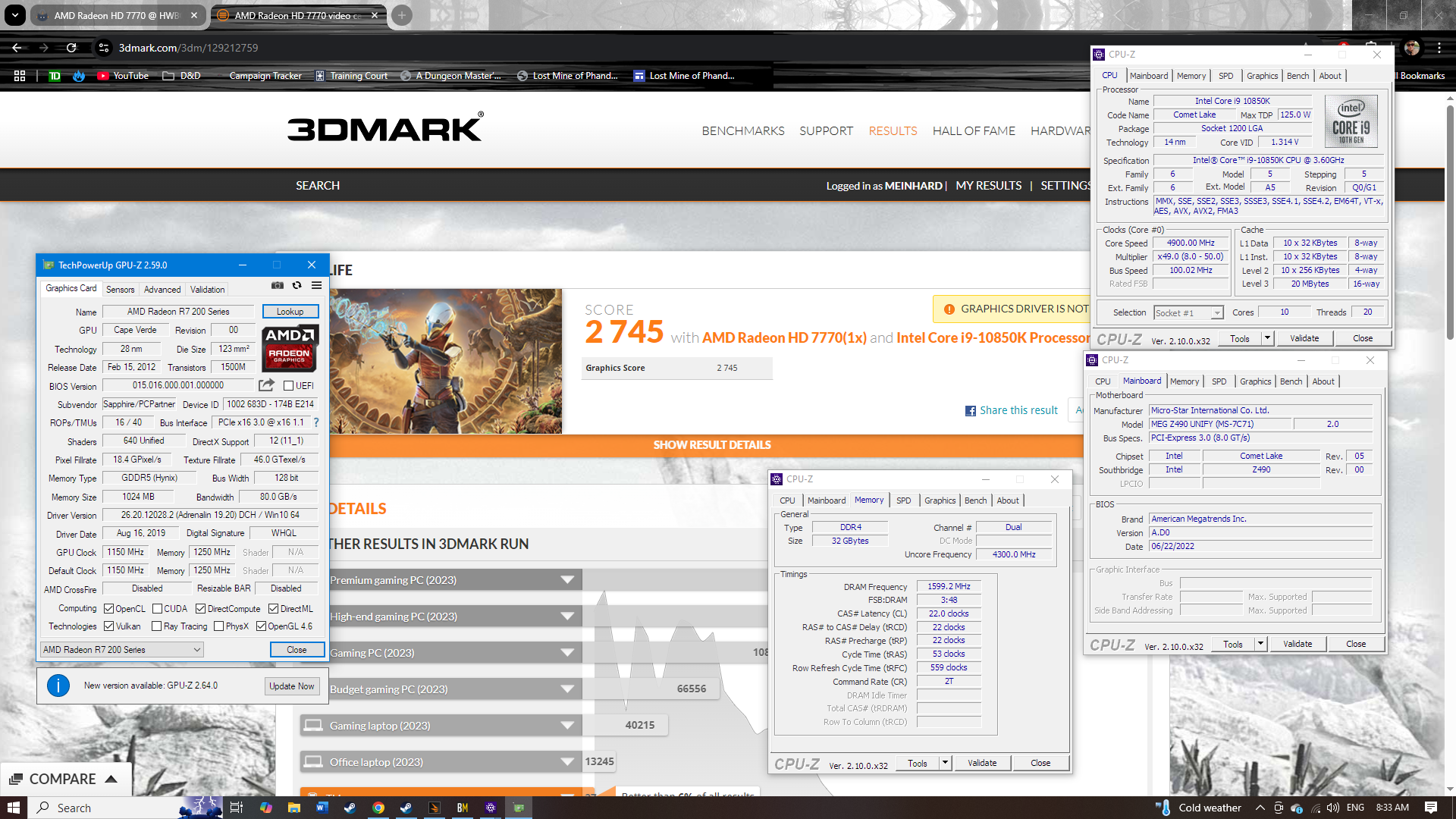This screenshot has width=1456, height=819.
Task: Open the YouTube bookmark
Action: coord(123,76)
